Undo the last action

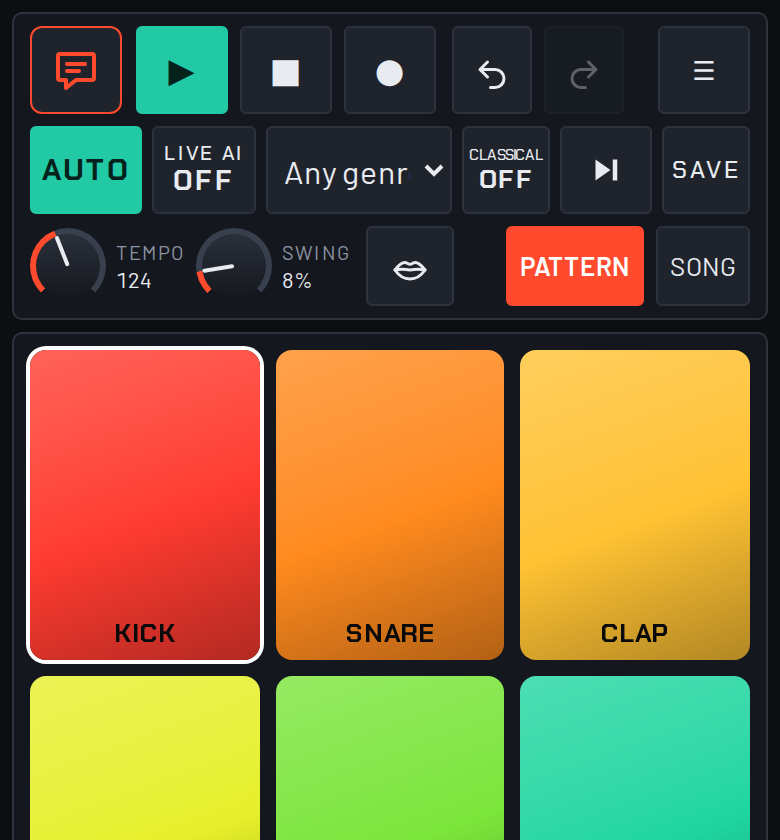(x=492, y=70)
